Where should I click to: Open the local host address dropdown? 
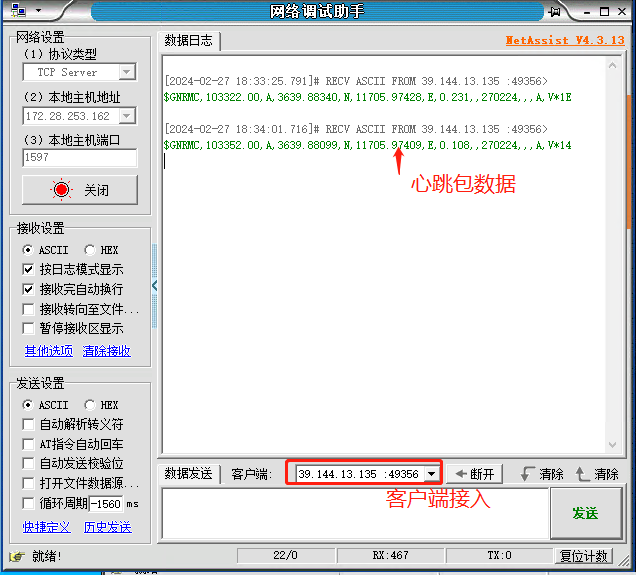(x=127, y=116)
